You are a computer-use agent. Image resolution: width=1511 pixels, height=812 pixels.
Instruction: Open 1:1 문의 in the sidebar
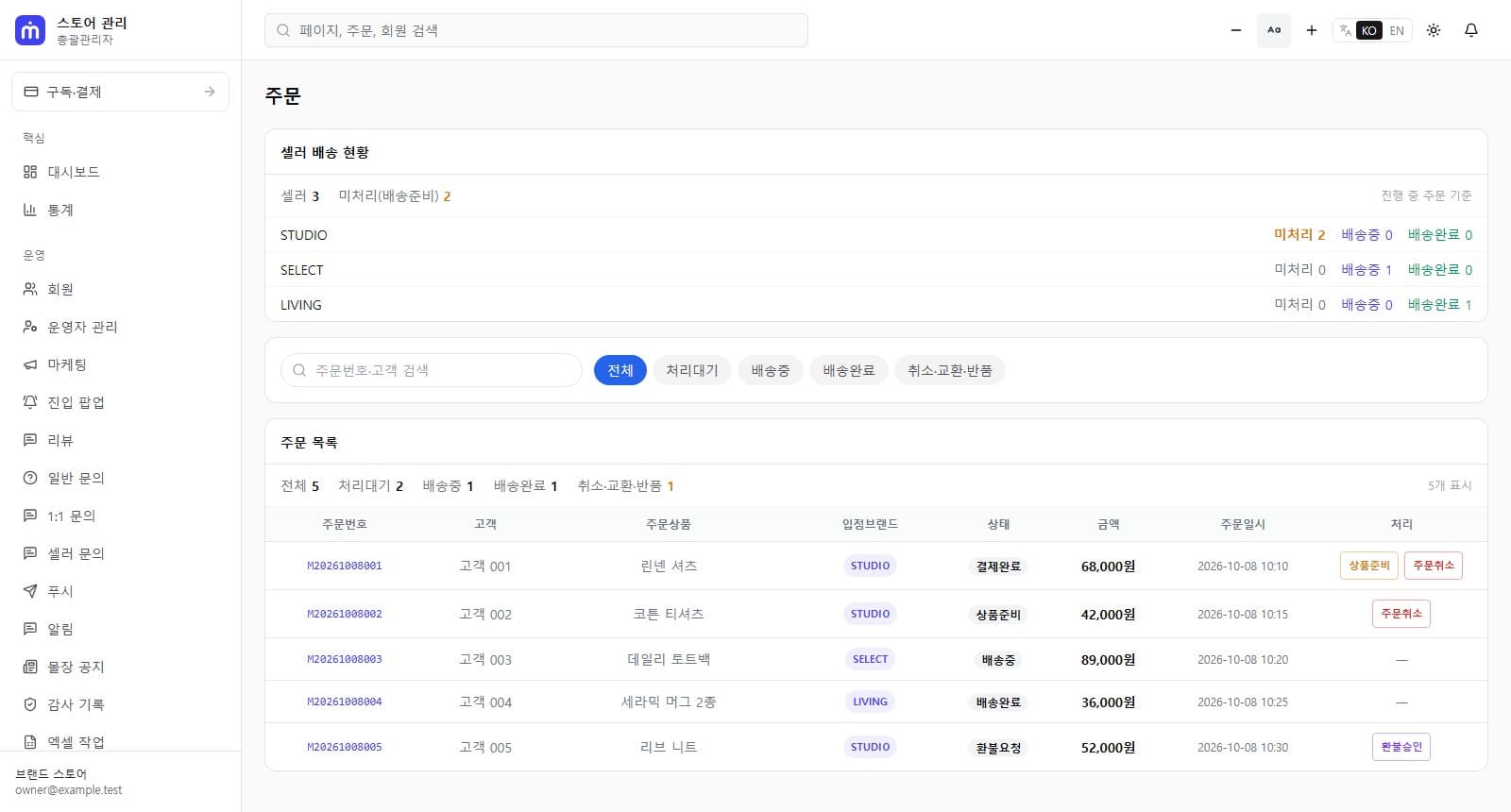[120, 516]
